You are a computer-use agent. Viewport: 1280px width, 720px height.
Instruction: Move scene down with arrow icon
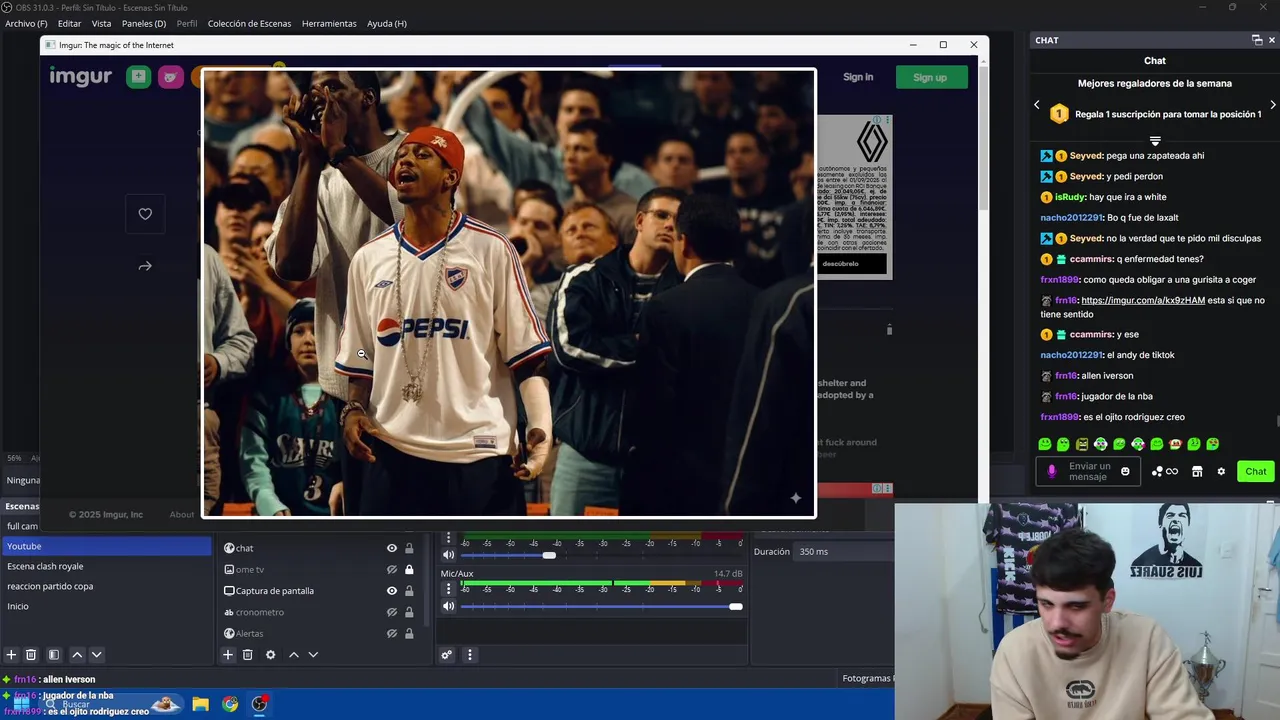tap(97, 655)
